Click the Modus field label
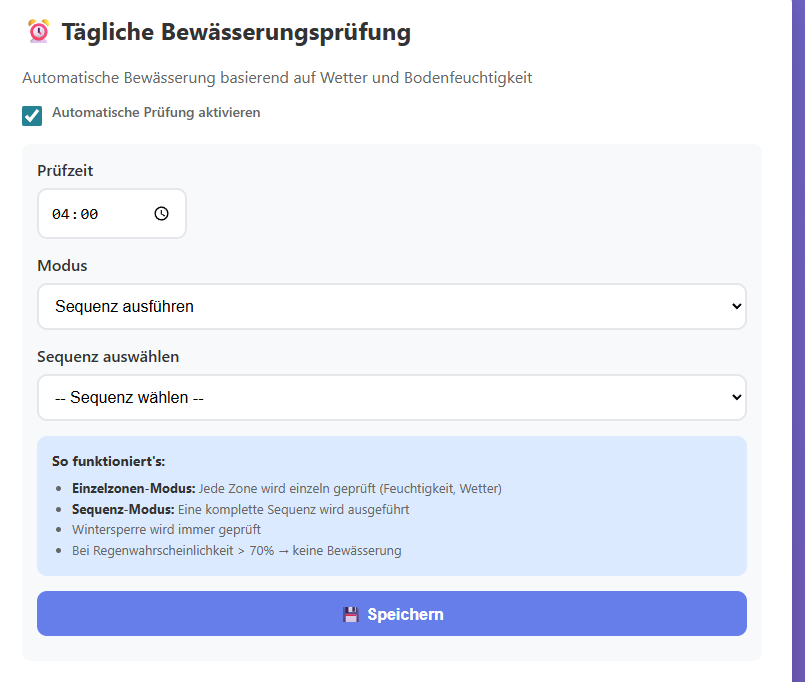 point(62,266)
